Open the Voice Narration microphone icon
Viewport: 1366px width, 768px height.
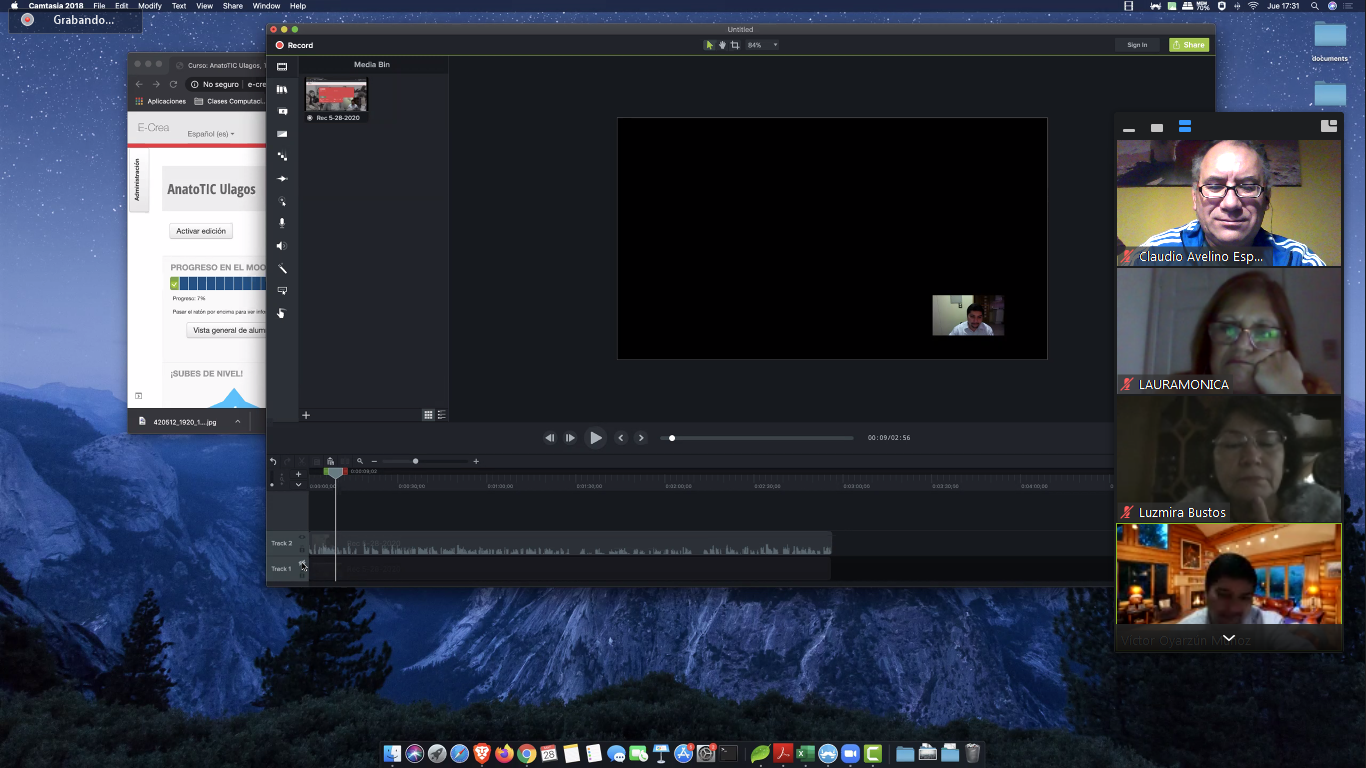point(282,223)
